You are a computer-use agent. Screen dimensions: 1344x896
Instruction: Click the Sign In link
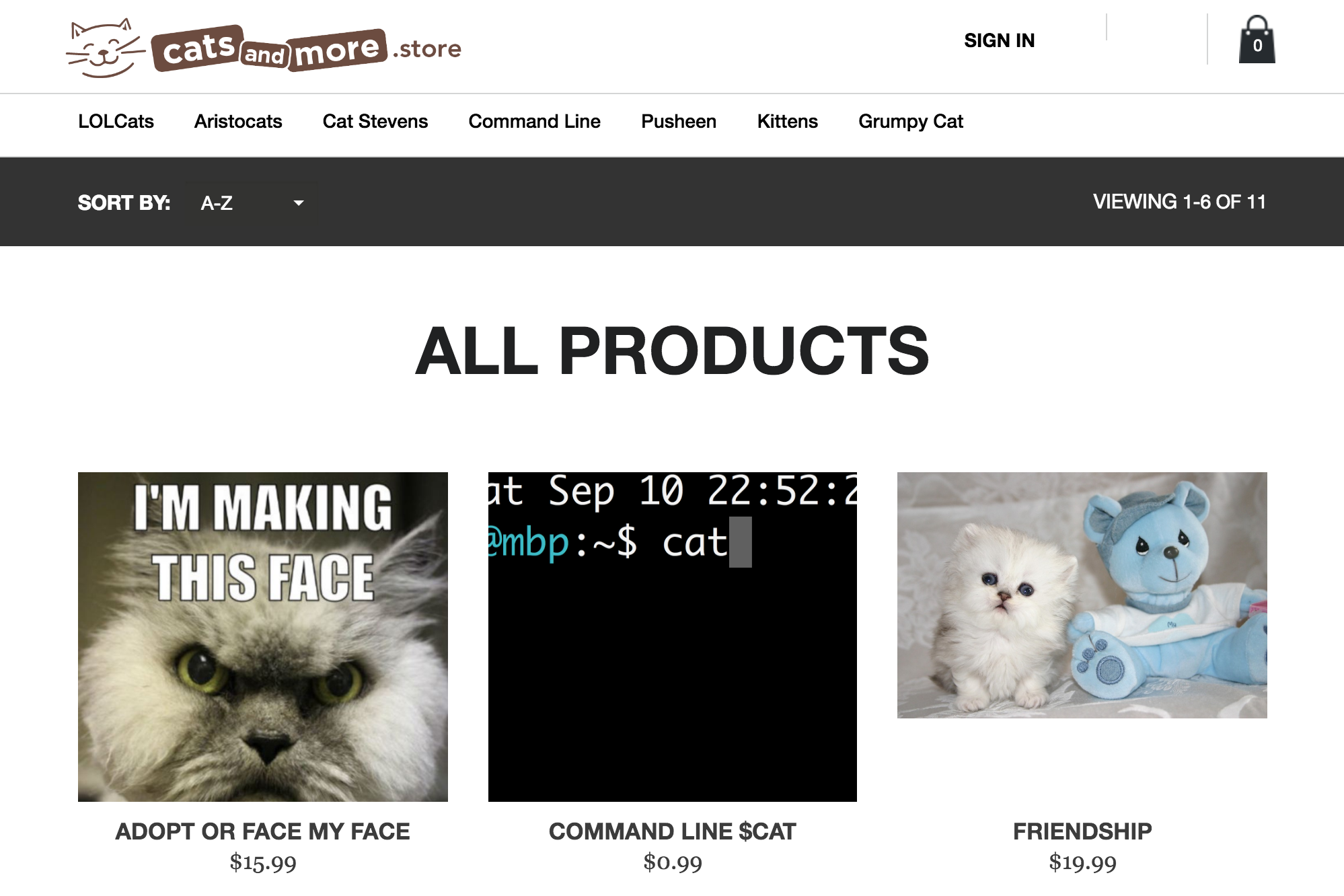(1000, 40)
